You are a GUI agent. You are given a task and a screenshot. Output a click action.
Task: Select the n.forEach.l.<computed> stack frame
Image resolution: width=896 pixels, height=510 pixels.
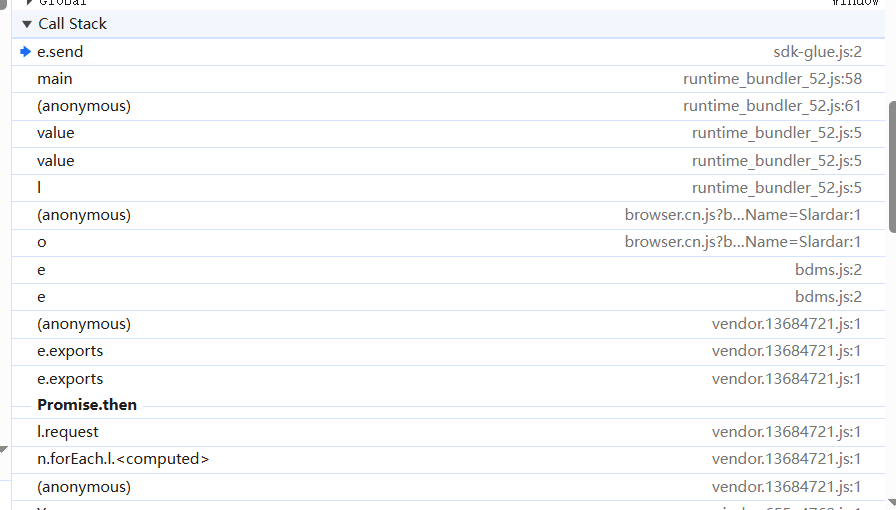click(448, 459)
